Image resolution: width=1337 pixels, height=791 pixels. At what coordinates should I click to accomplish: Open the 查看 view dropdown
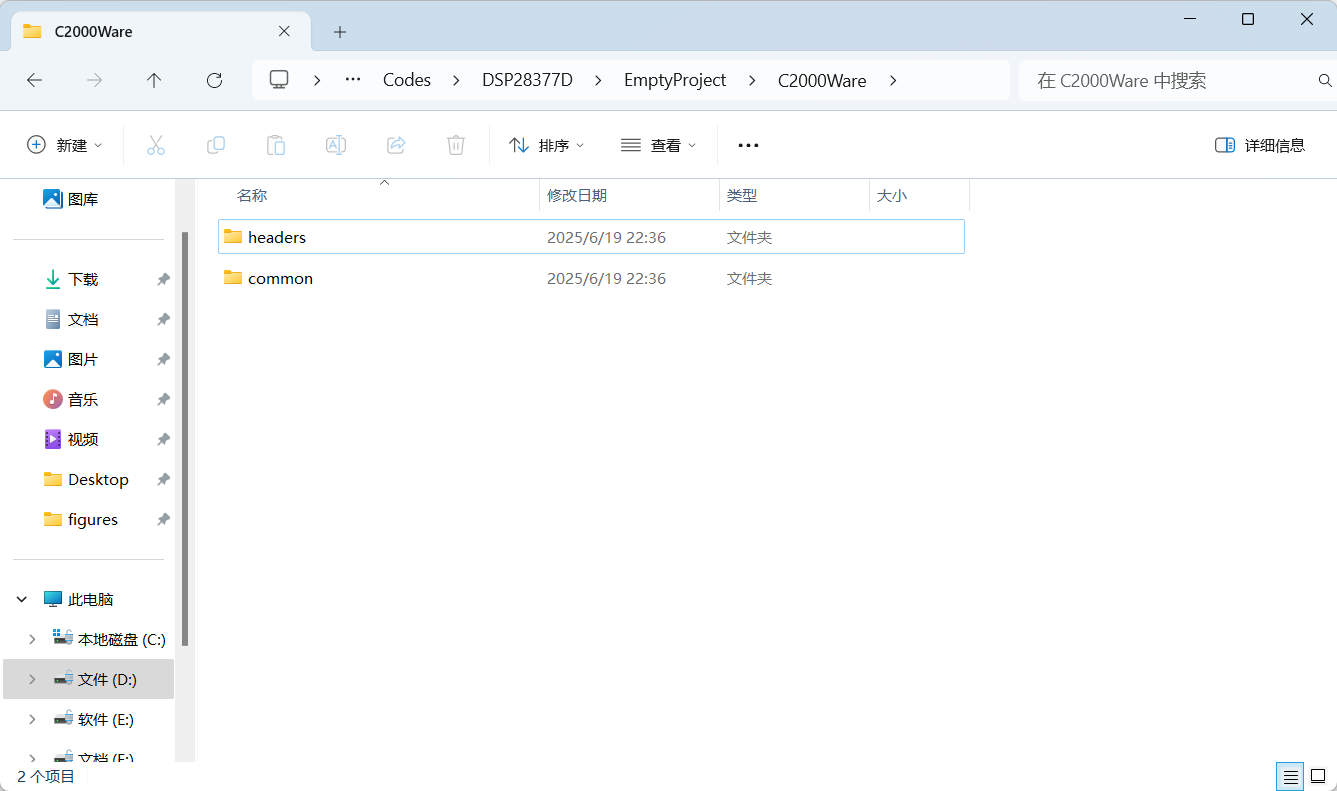click(x=658, y=144)
